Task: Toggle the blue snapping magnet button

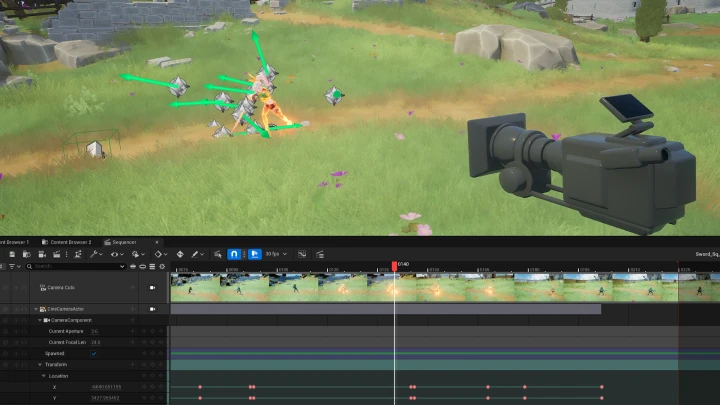Action: tap(234, 254)
